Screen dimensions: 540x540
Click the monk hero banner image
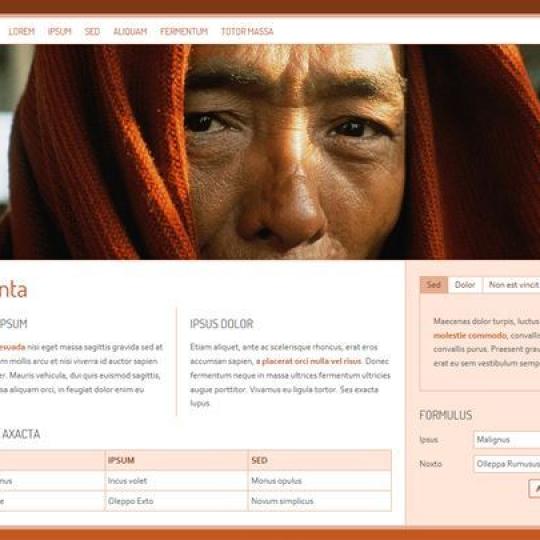coord(270,152)
